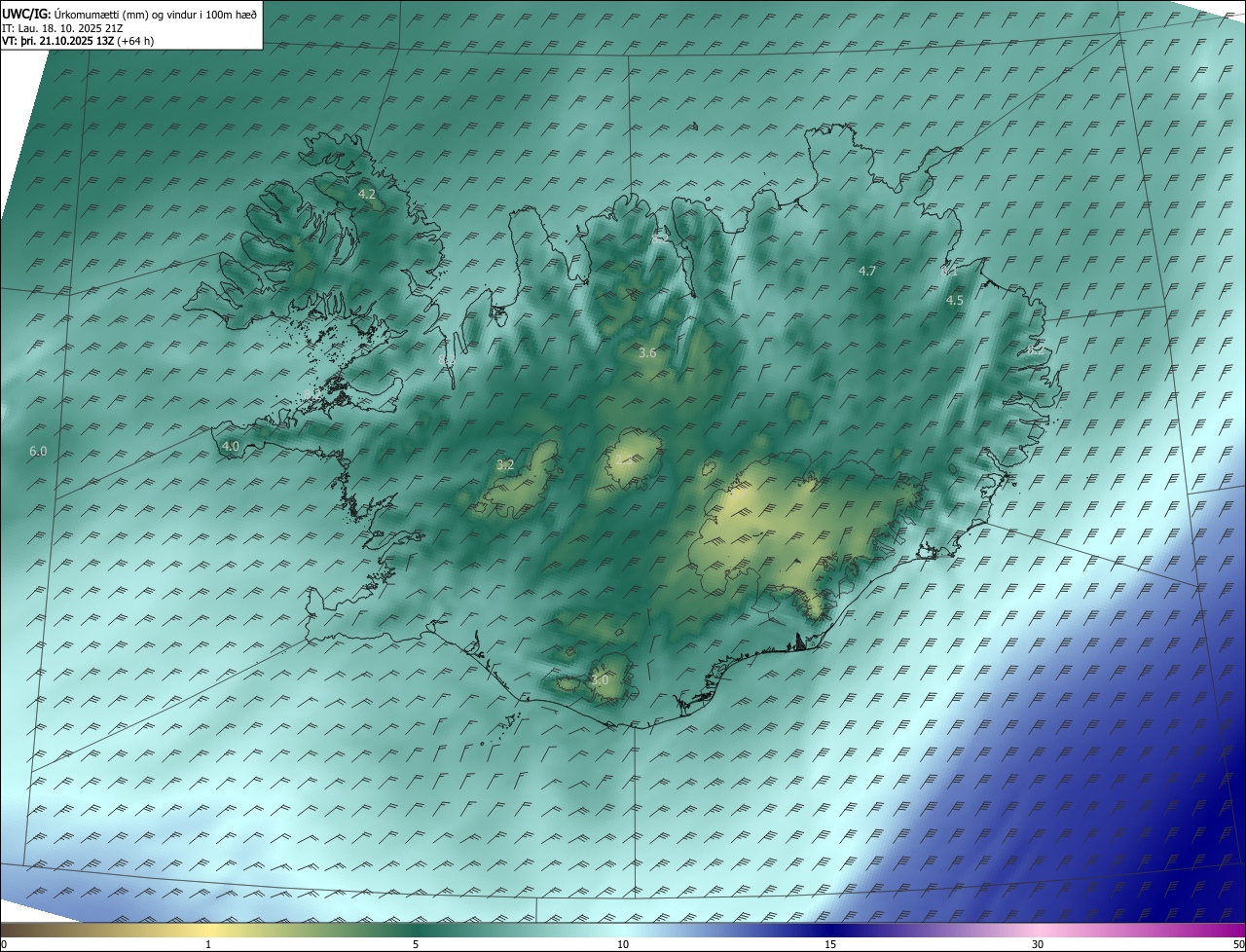
Task: Select the 3.0 value label
Action: [600, 680]
